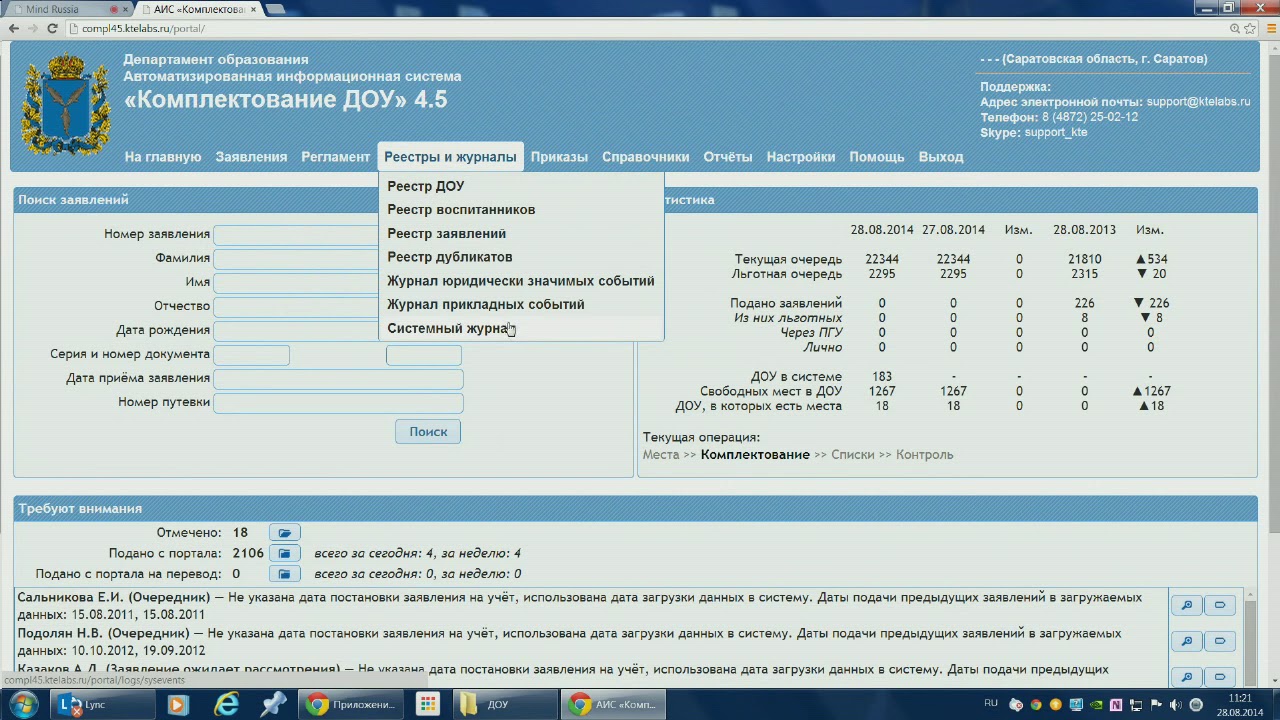The image size is (1280, 720).
Task: Open Chrome Приложения taskbar item
Action: pos(352,704)
